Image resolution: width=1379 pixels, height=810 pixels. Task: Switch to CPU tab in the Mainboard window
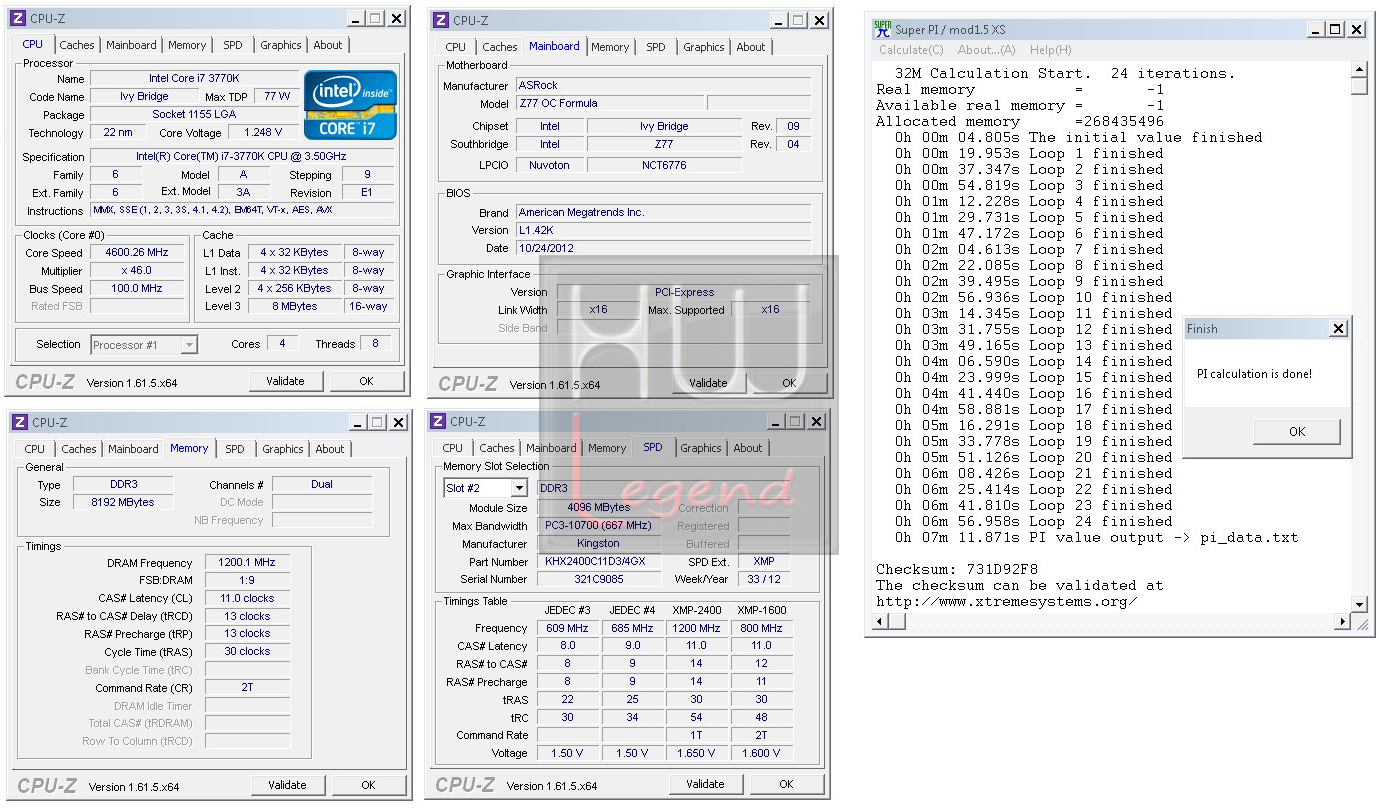pyautogui.click(x=456, y=47)
